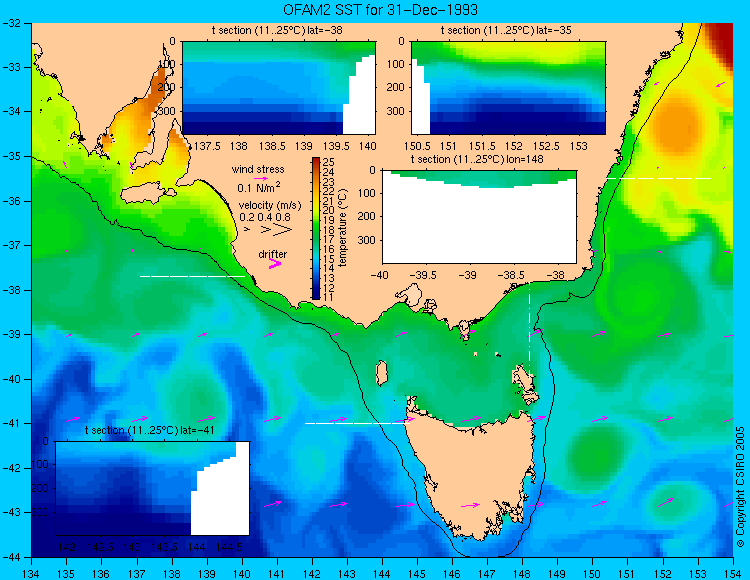750x580 pixels.
Task: Click the white dash-dot section line at lon 148
Action: [529, 330]
